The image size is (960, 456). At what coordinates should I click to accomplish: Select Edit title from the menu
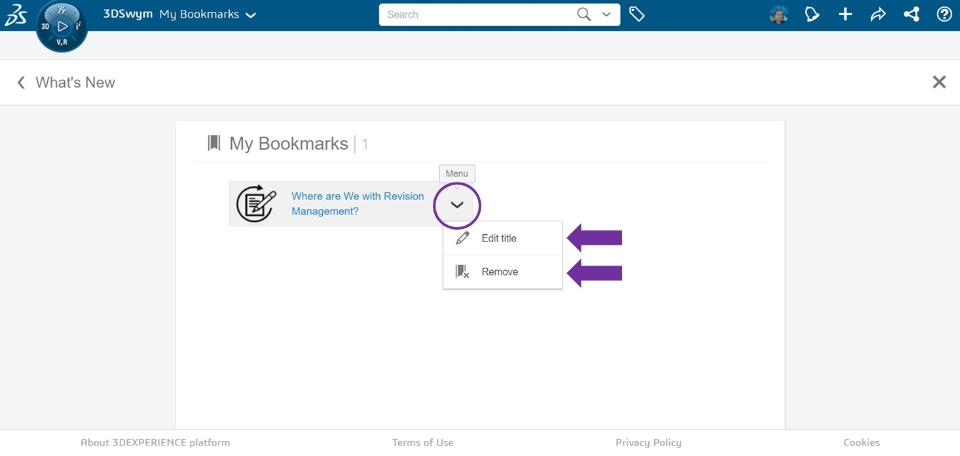coord(499,238)
